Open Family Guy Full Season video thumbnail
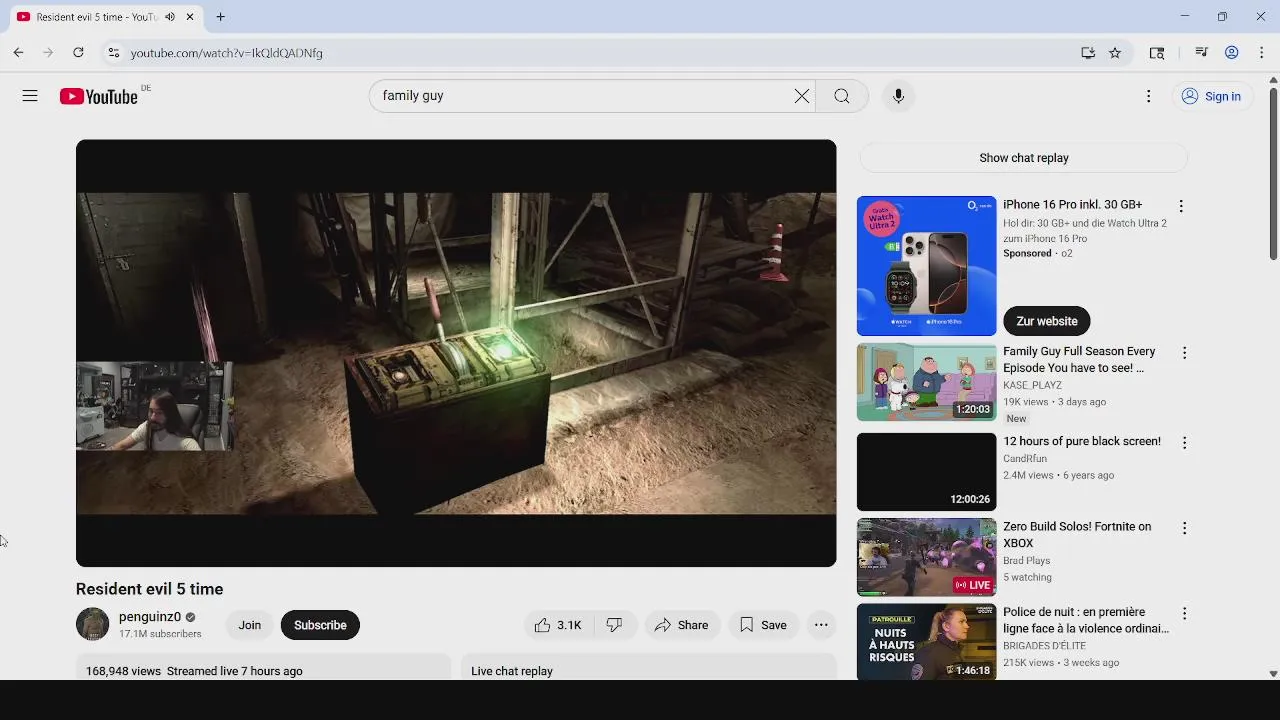1280x720 pixels. coord(927,383)
